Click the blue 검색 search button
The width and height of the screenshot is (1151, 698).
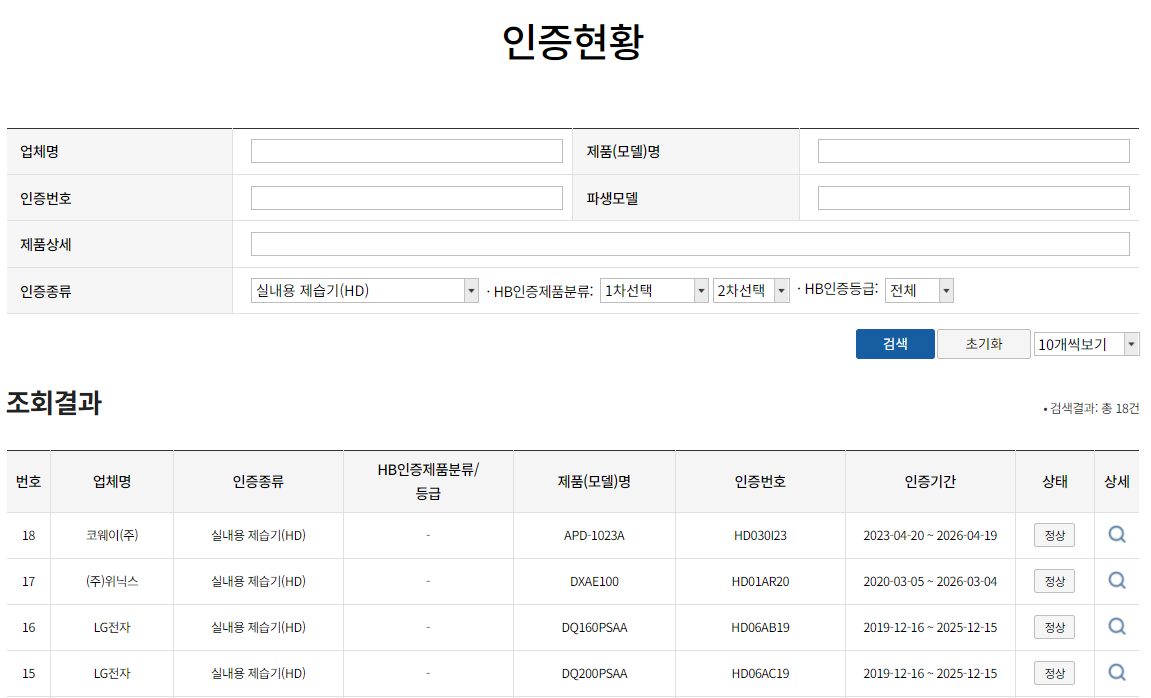click(894, 343)
